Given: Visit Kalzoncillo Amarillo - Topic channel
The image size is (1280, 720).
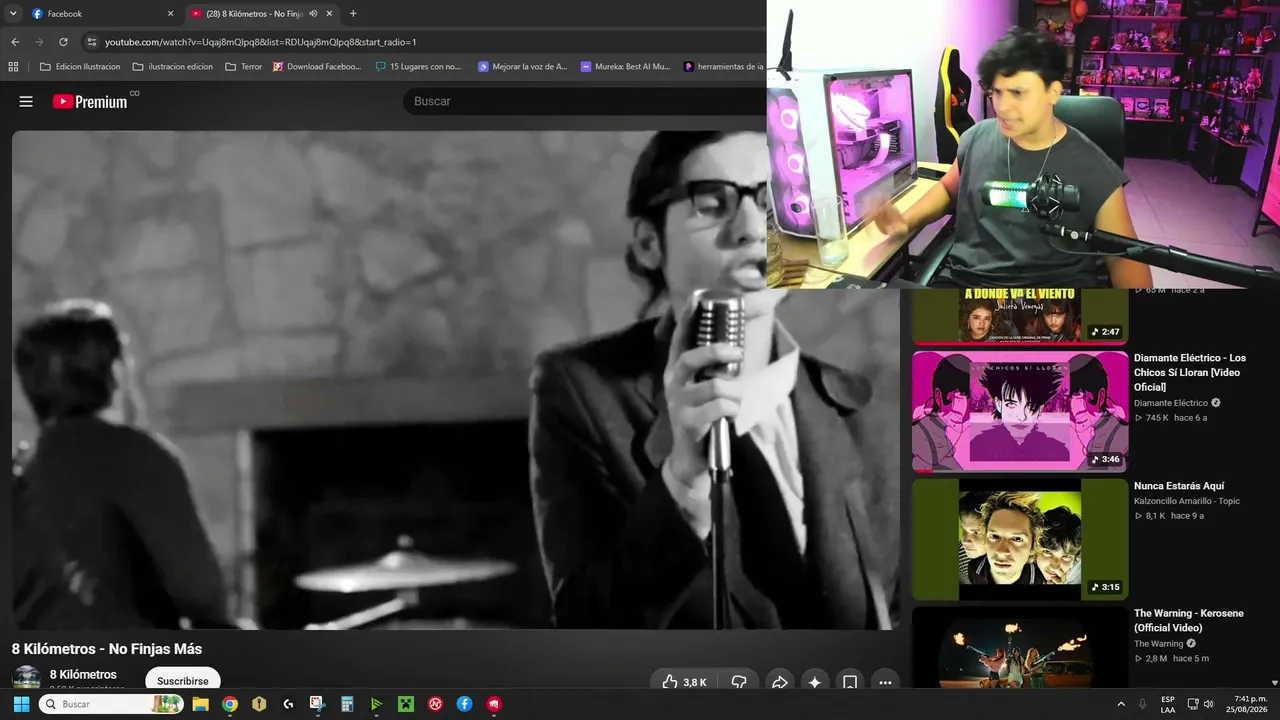Looking at the screenshot, I should pos(1187,501).
